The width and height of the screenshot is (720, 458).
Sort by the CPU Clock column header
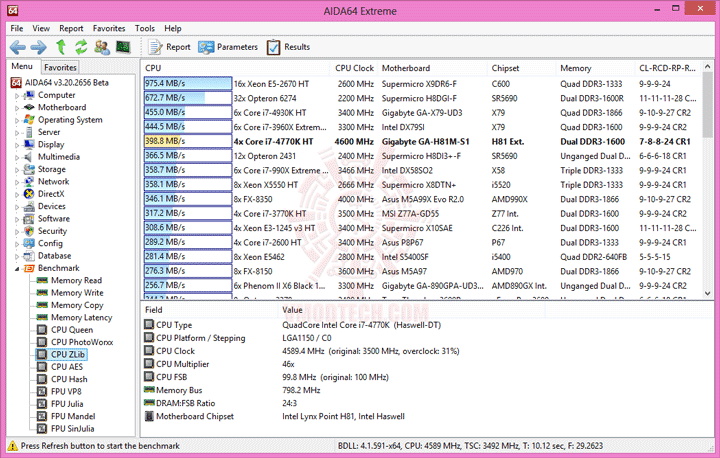click(x=354, y=68)
